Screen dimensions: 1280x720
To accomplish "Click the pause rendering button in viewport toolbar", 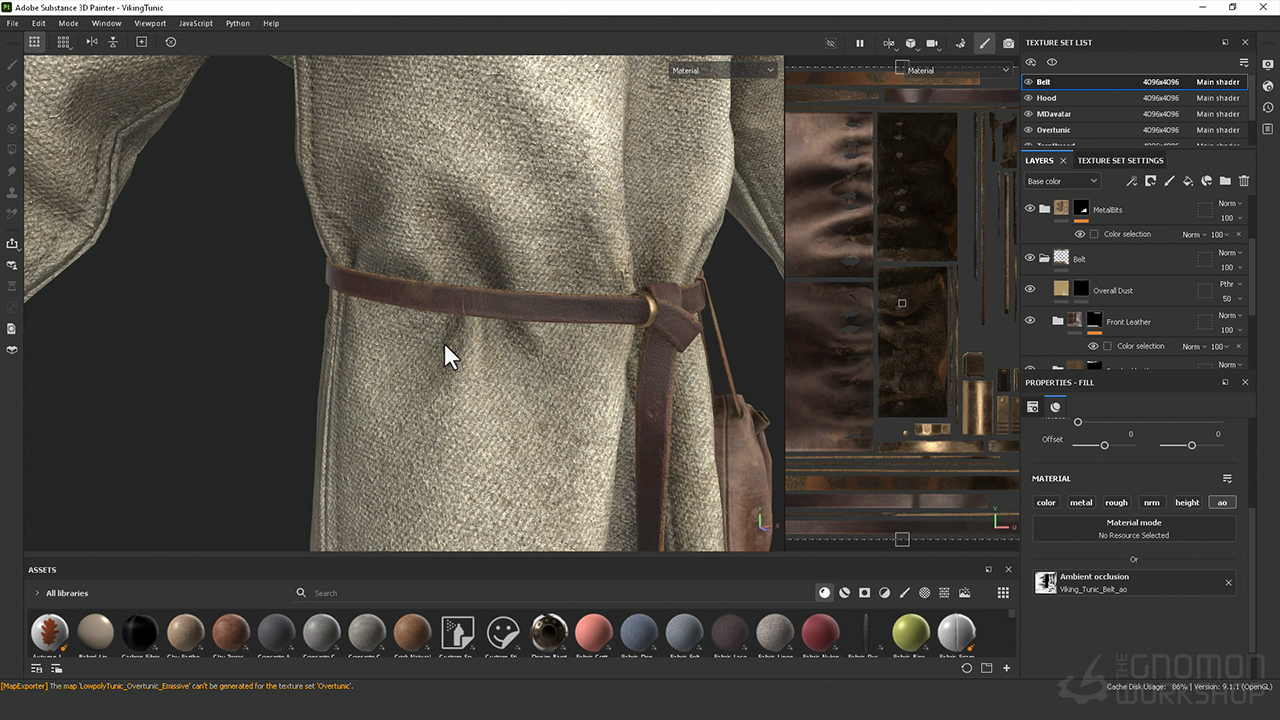I will (x=859, y=43).
